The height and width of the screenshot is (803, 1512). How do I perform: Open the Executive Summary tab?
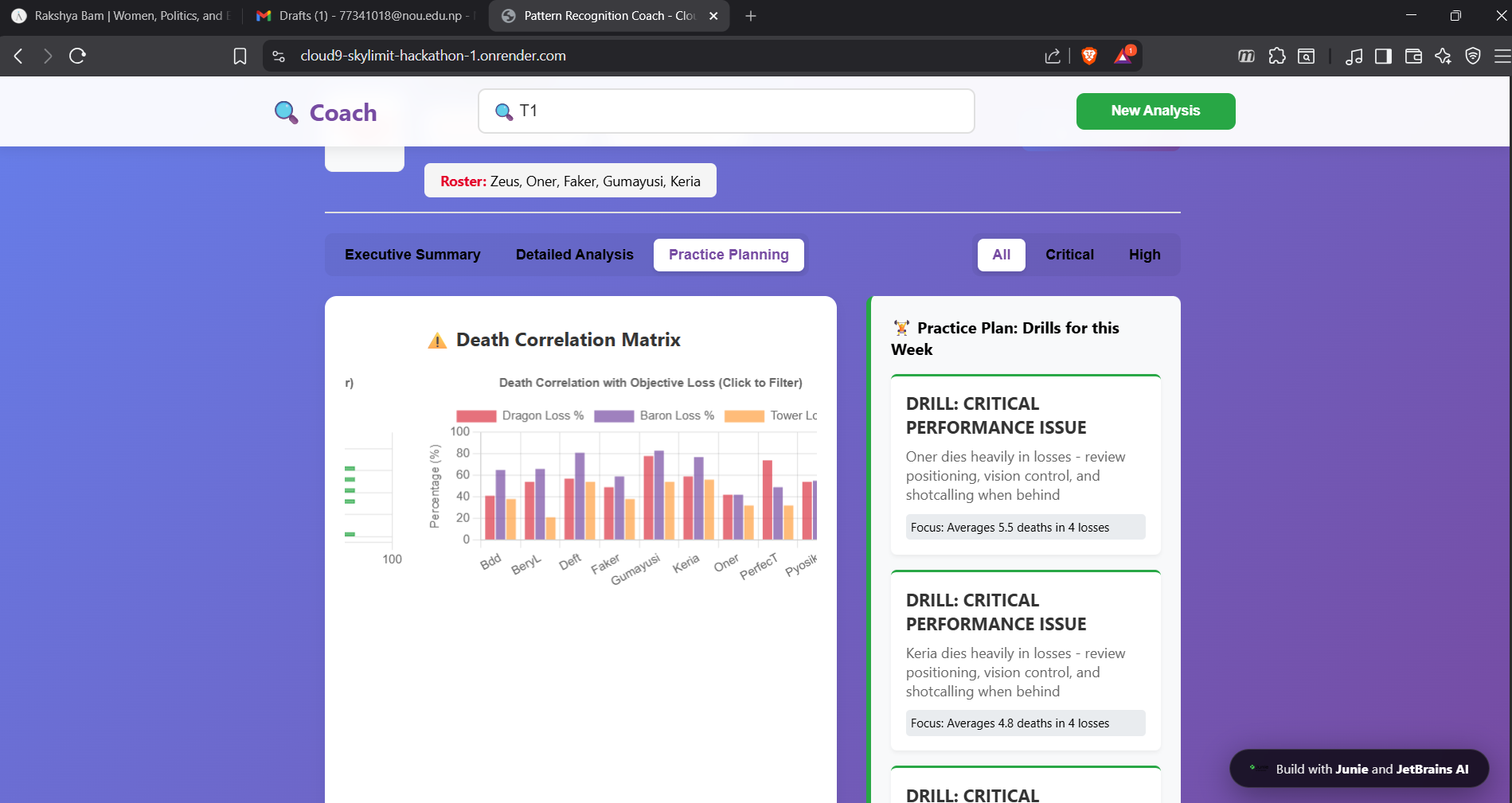(x=412, y=255)
